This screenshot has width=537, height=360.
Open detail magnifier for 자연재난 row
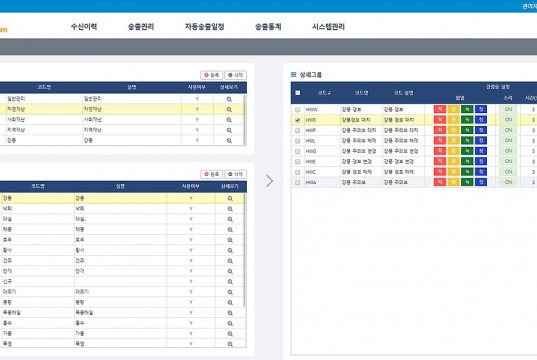coord(229,110)
